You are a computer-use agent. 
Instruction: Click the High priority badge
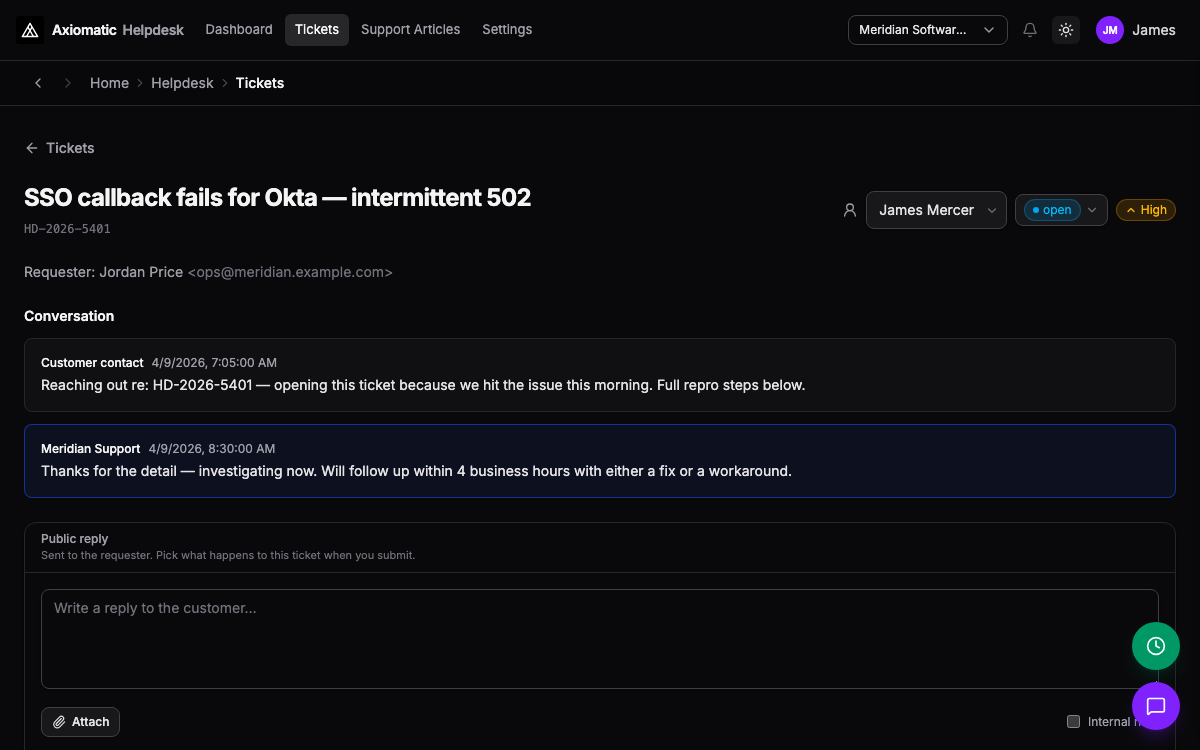point(1146,210)
